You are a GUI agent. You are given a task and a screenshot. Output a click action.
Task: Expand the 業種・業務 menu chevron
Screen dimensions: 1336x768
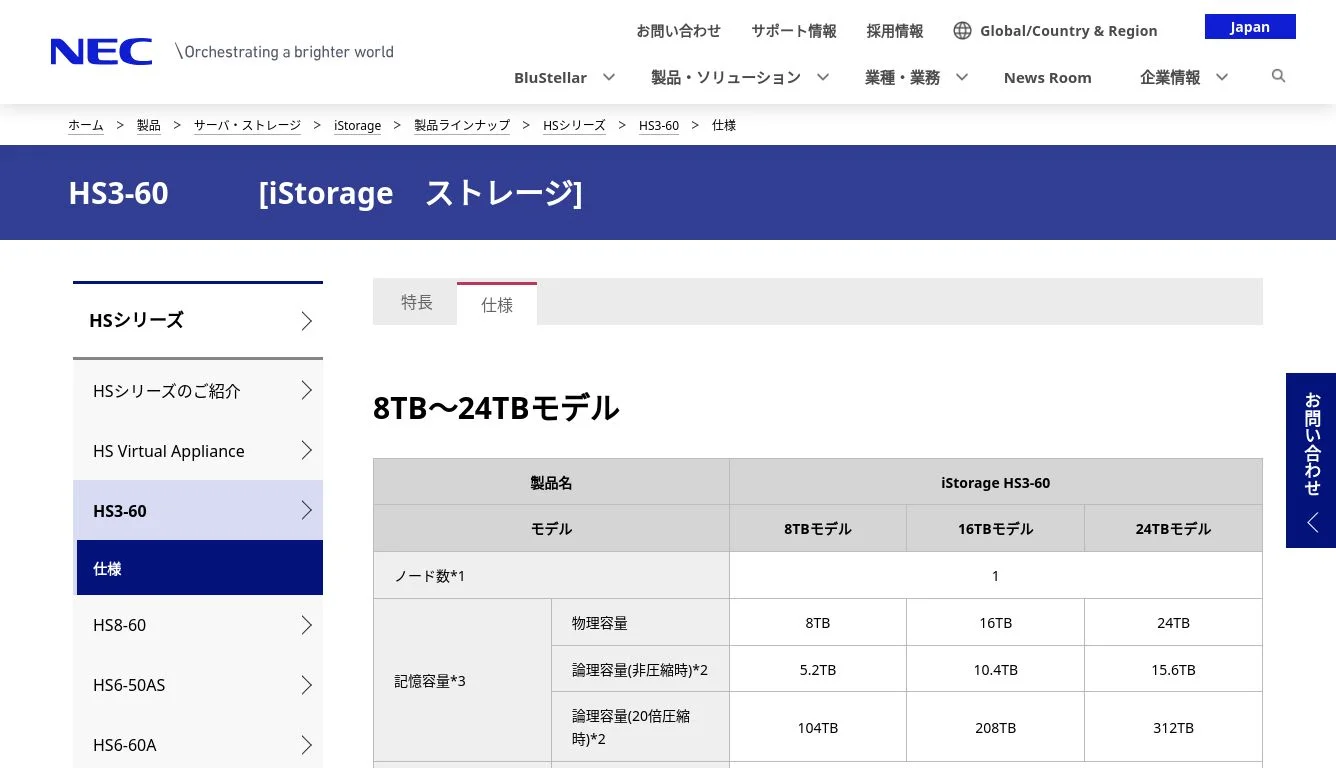[961, 77]
